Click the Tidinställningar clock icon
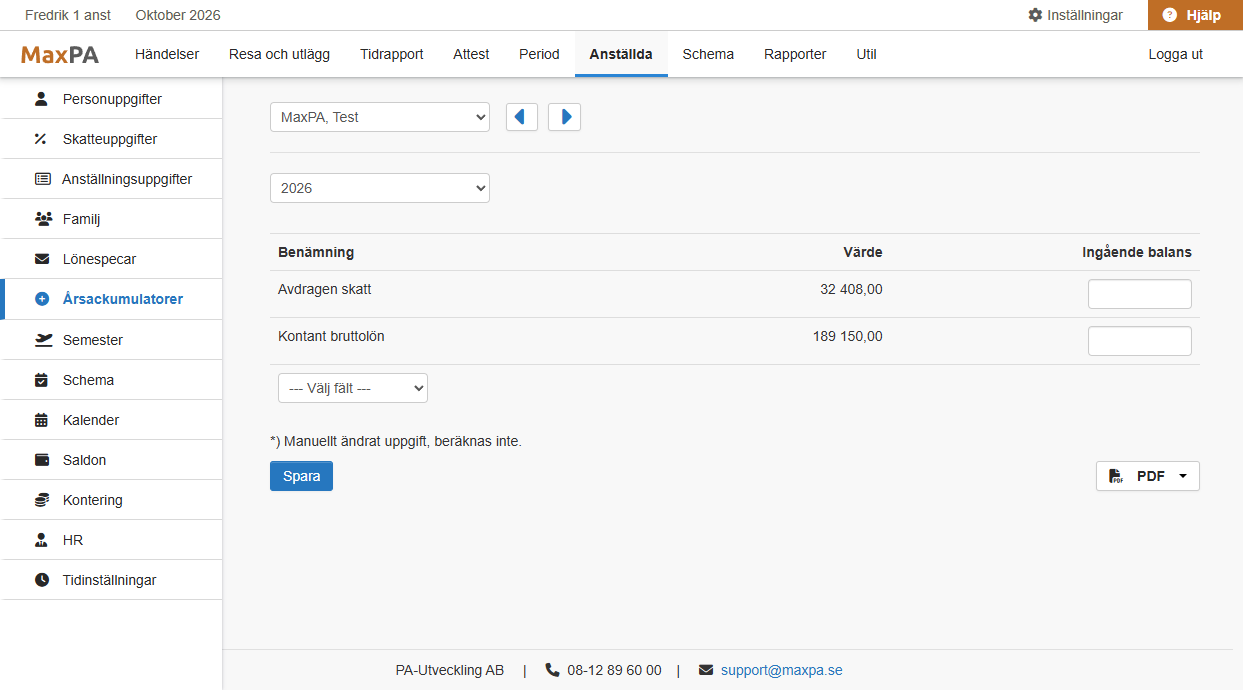The width and height of the screenshot is (1243, 690). tap(42, 580)
